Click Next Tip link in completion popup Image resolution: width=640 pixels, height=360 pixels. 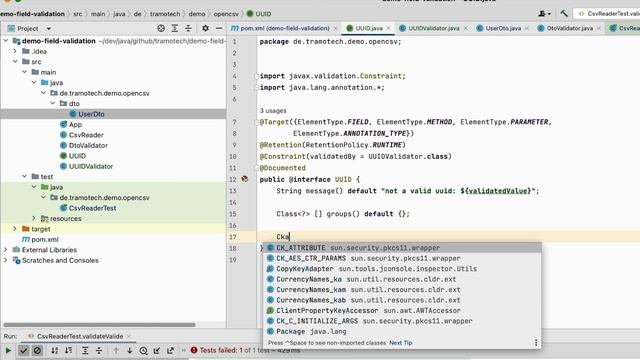coord(400,343)
